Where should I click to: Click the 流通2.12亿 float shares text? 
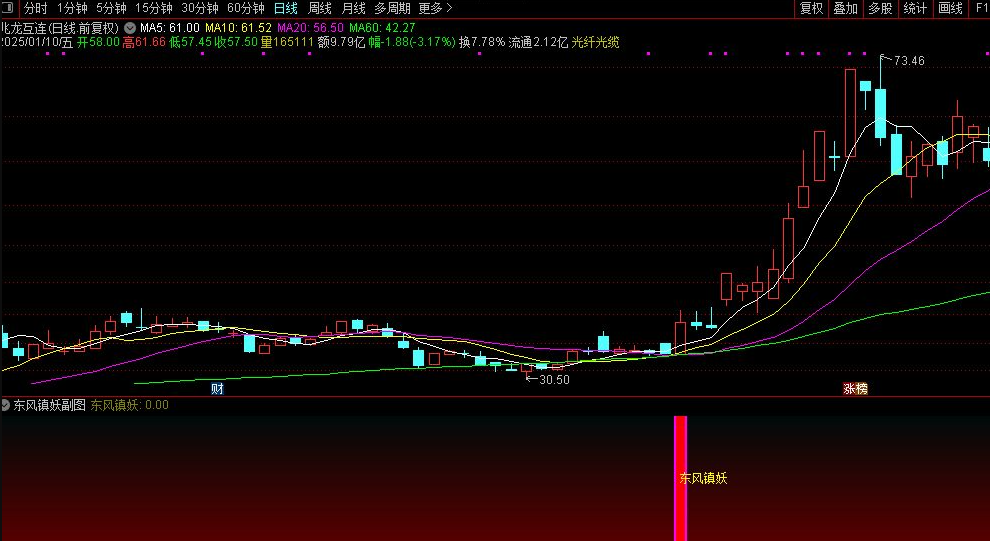(x=539, y=42)
